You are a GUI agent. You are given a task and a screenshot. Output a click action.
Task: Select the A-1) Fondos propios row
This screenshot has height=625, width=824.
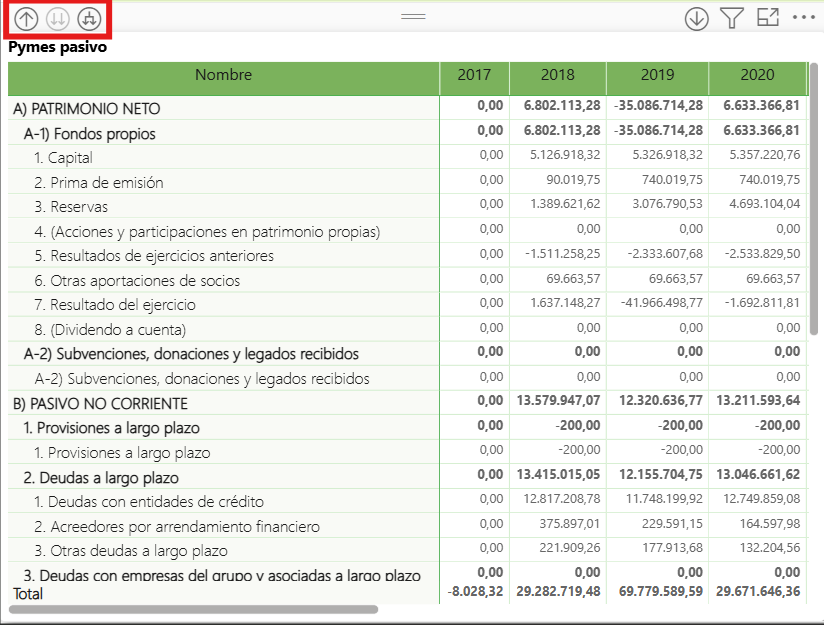point(90,133)
